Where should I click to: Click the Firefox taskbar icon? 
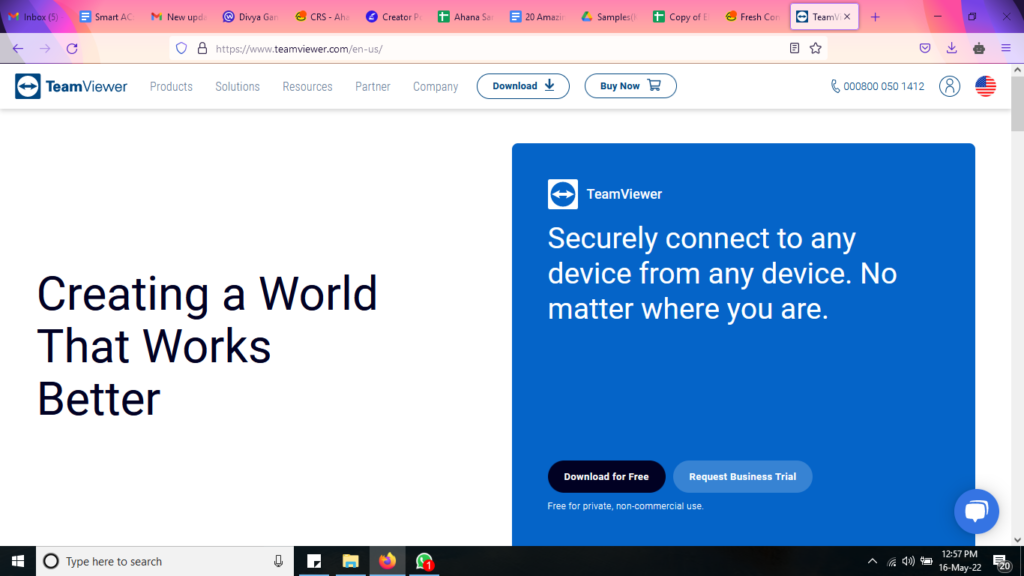pyautogui.click(x=387, y=561)
